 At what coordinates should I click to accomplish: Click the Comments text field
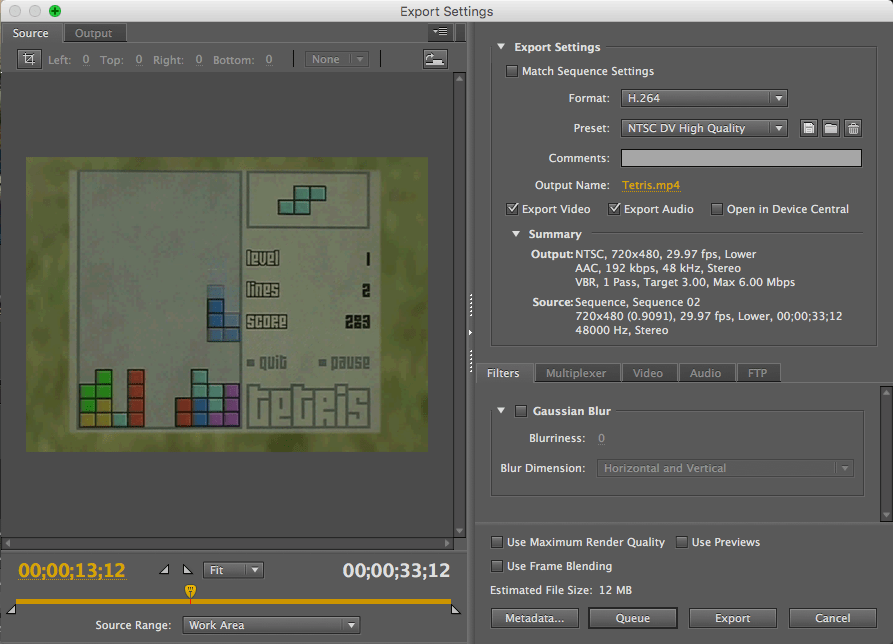click(741, 158)
